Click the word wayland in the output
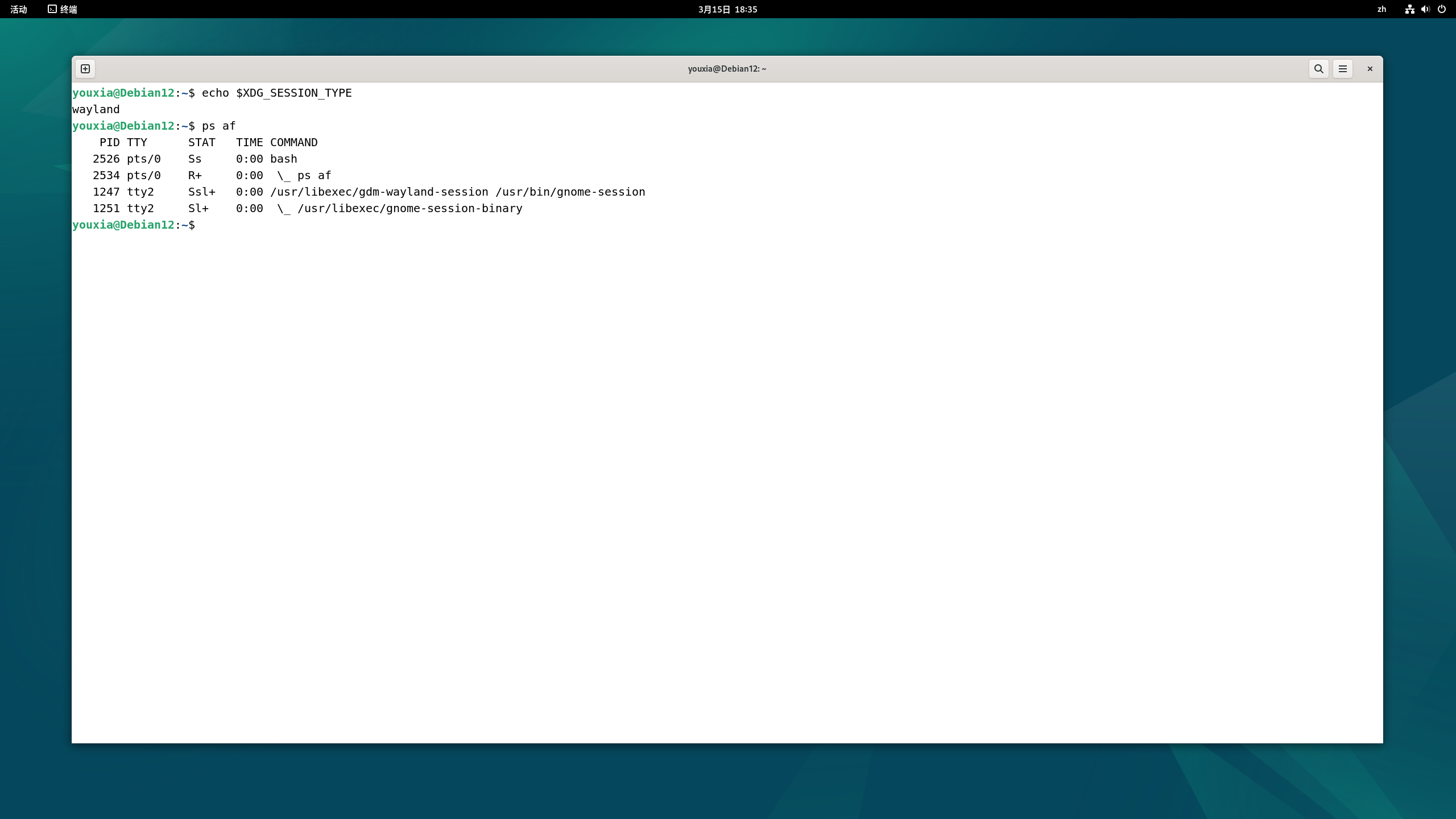 tap(96, 109)
